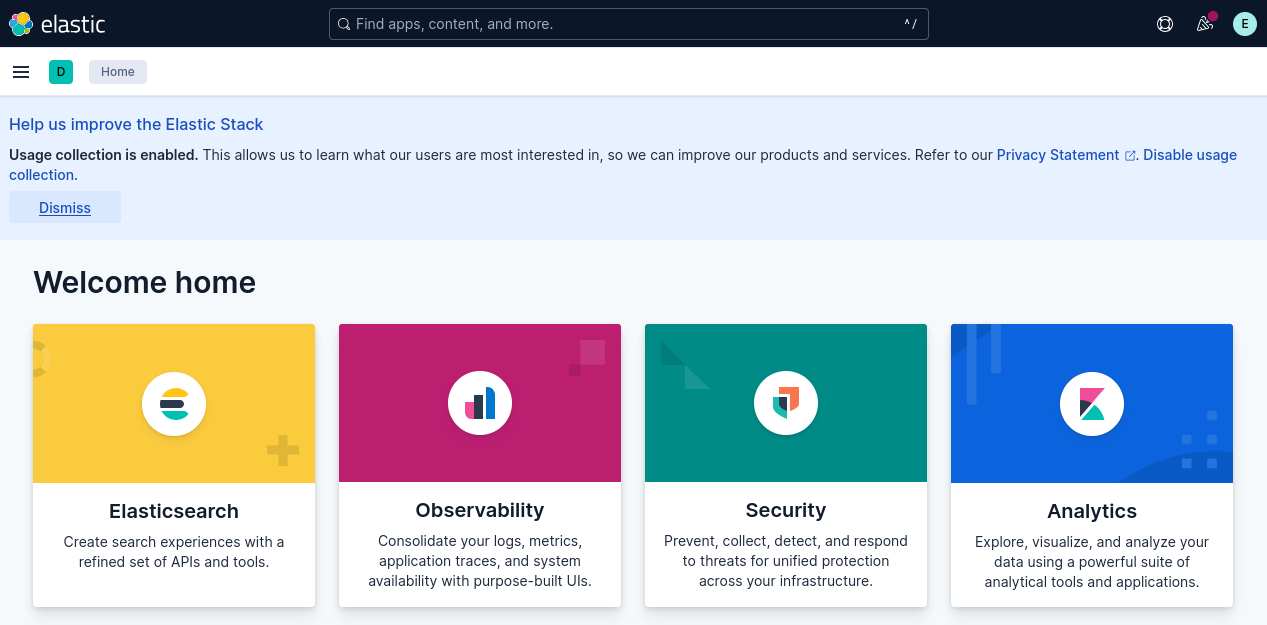Open the Observability card title
This screenshot has height=625, width=1267.
[480, 511]
